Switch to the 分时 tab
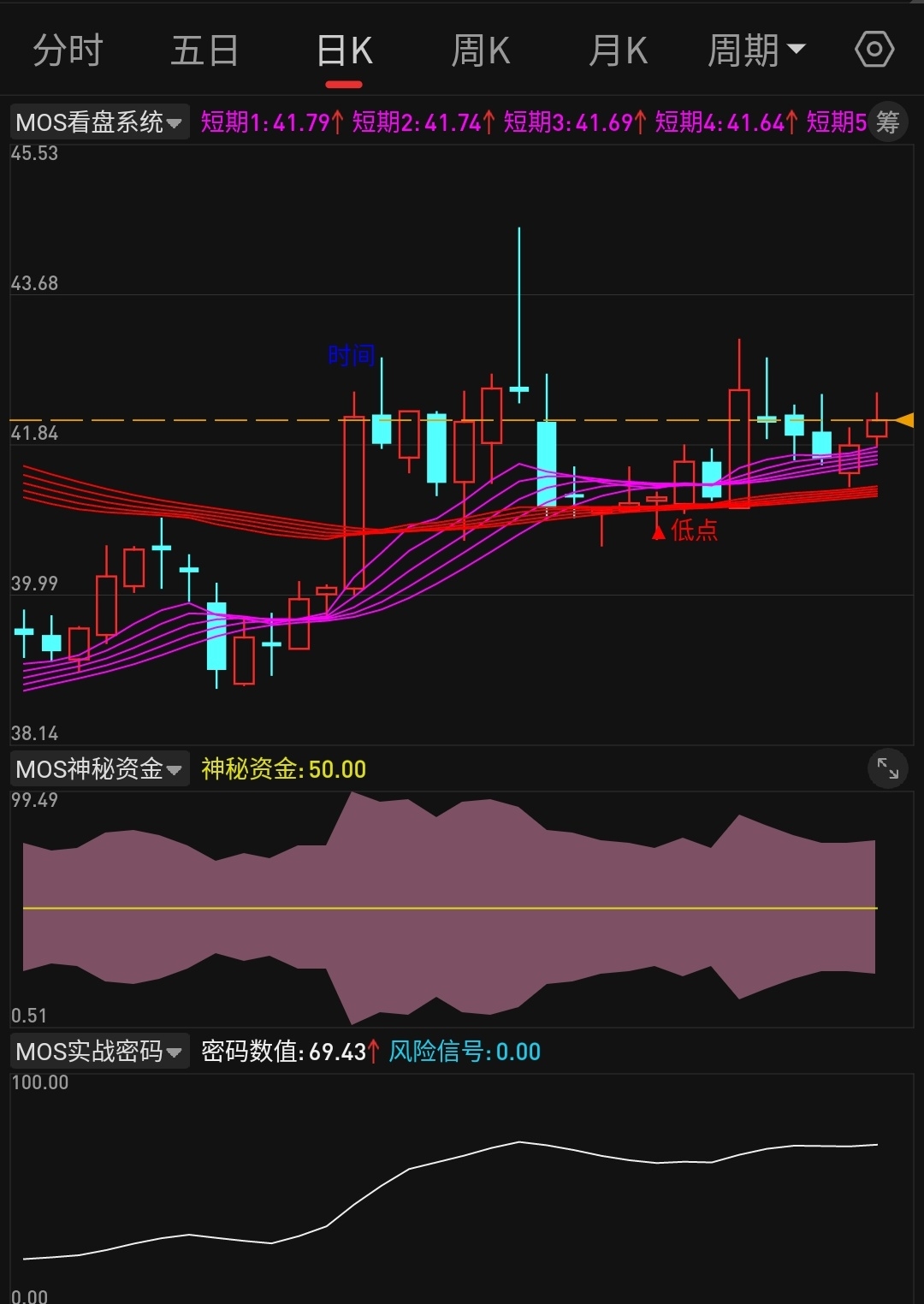The image size is (924, 1304). click(68, 50)
